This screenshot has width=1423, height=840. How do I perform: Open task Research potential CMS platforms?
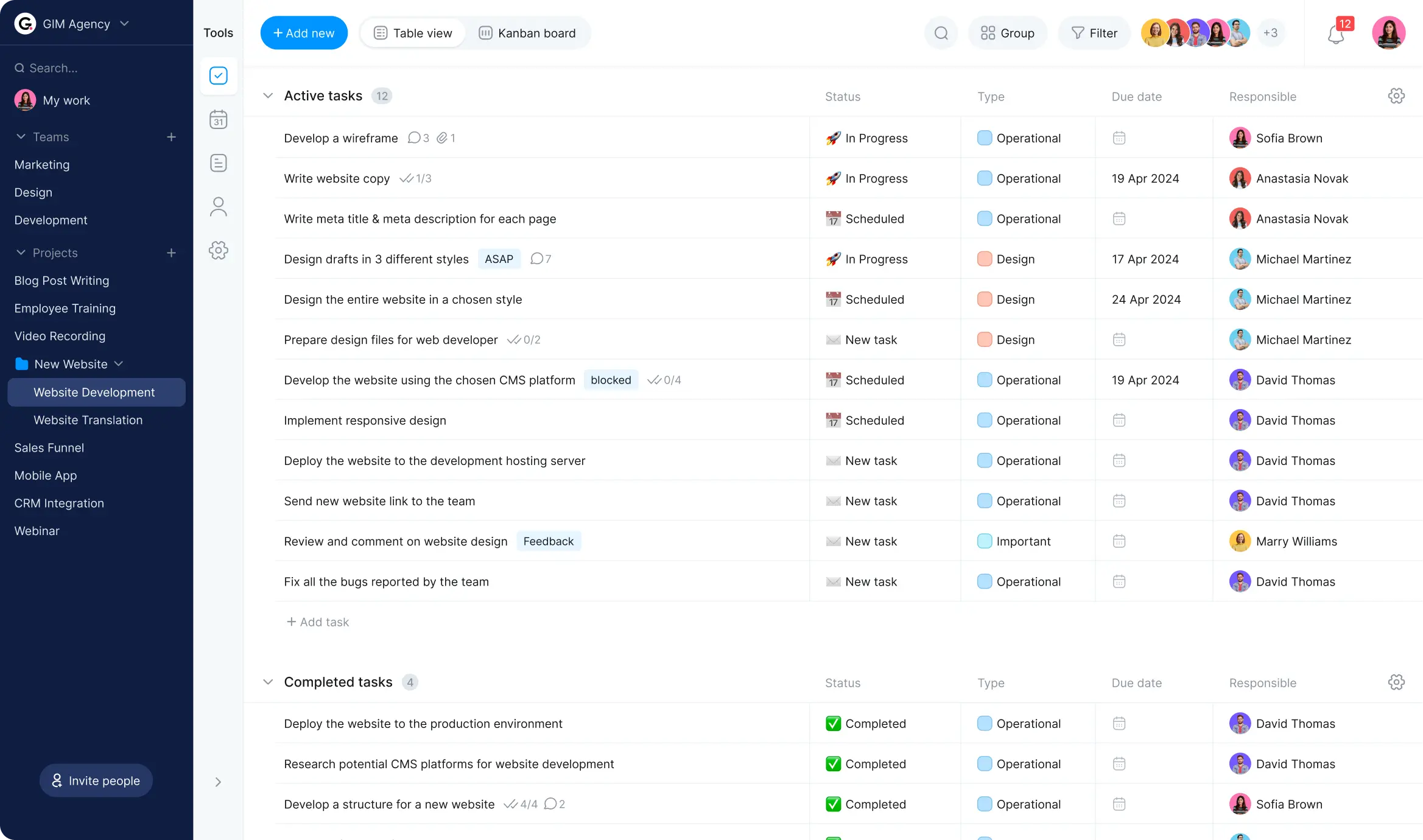pyautogui.click(x=449, y=764)
